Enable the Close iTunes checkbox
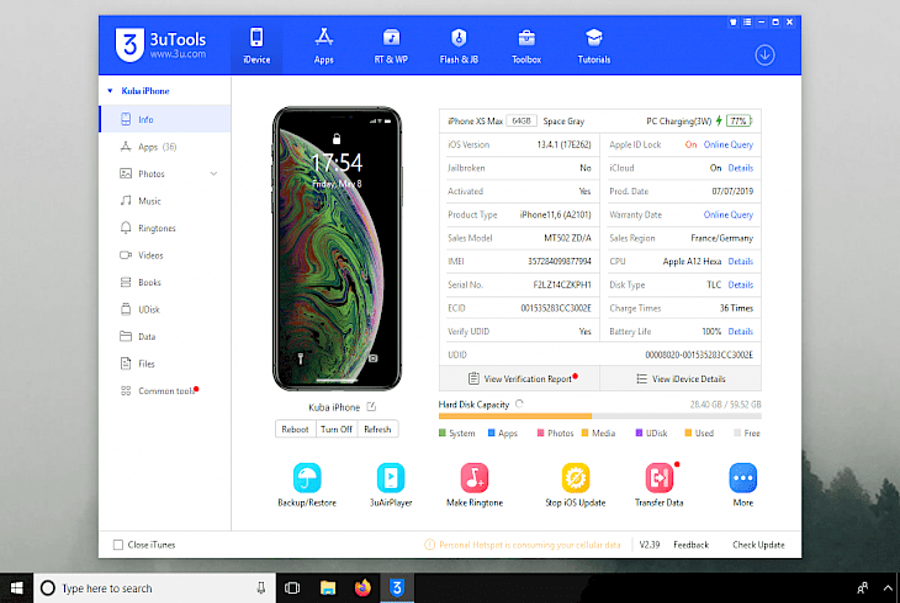The height and width of the screenshot is (603, 900). [x=118, y=545]
